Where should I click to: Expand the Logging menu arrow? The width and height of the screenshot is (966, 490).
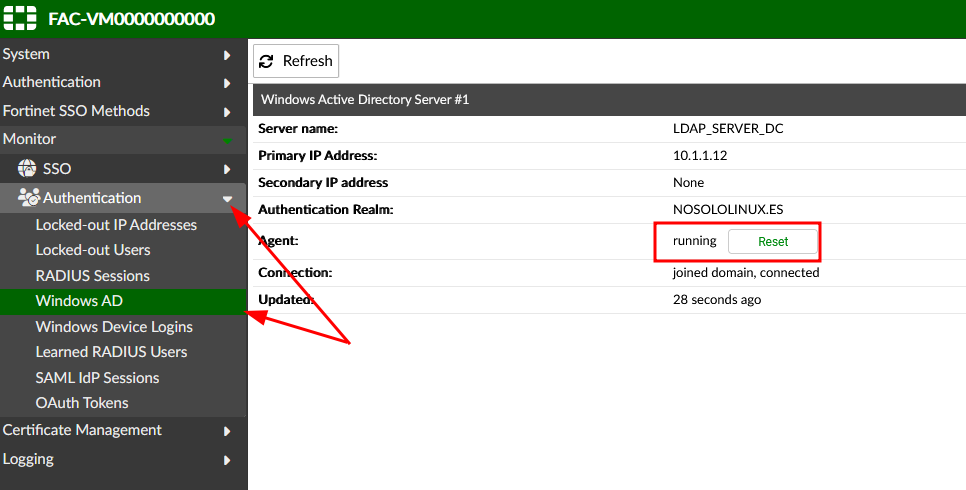point(227,460)
